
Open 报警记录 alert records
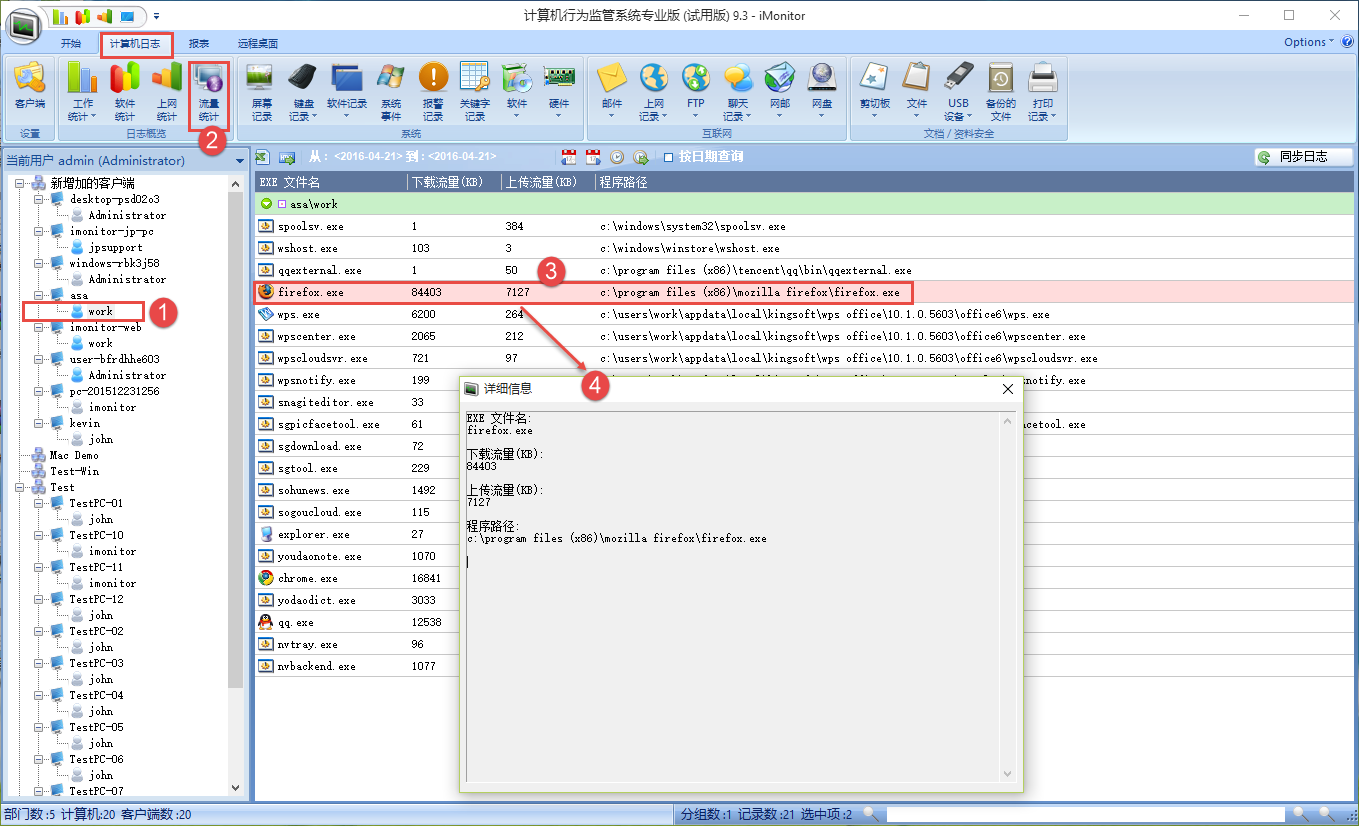pos(433,91)
